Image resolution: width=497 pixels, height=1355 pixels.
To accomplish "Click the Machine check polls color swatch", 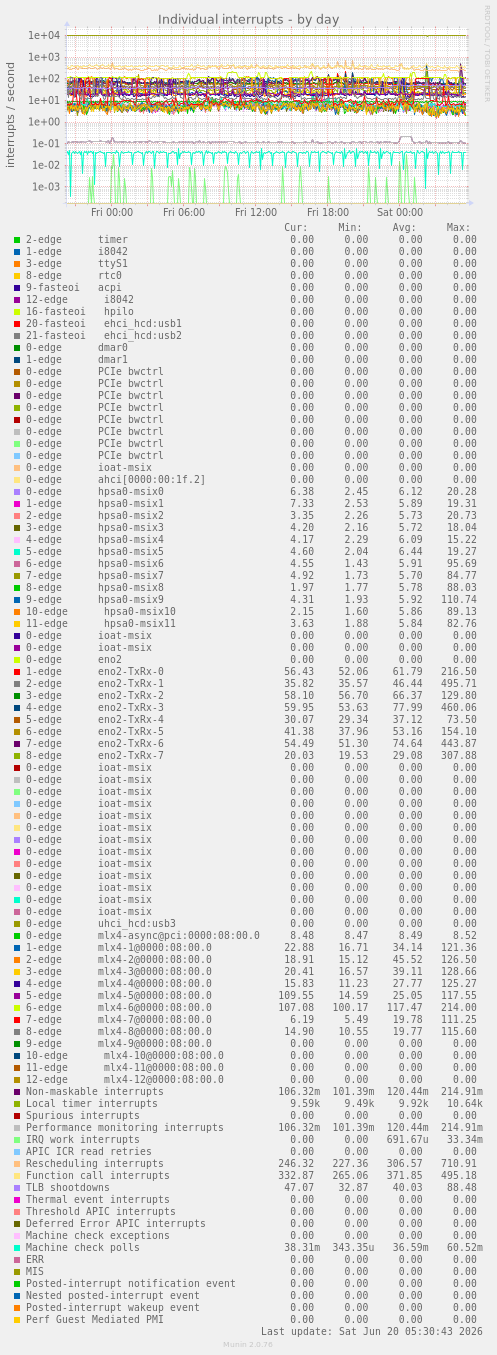I will (x=17, y=1248).
